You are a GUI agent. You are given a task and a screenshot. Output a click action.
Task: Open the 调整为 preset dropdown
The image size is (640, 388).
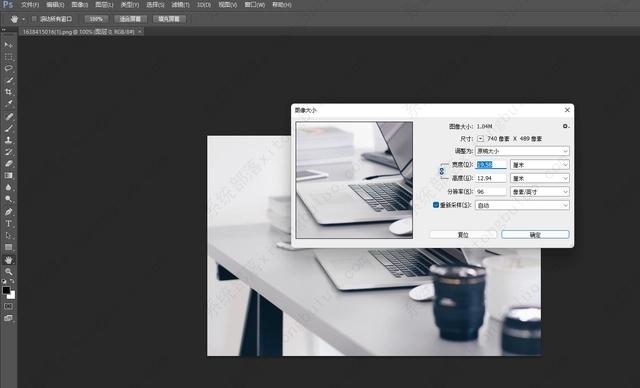[522, 151]
